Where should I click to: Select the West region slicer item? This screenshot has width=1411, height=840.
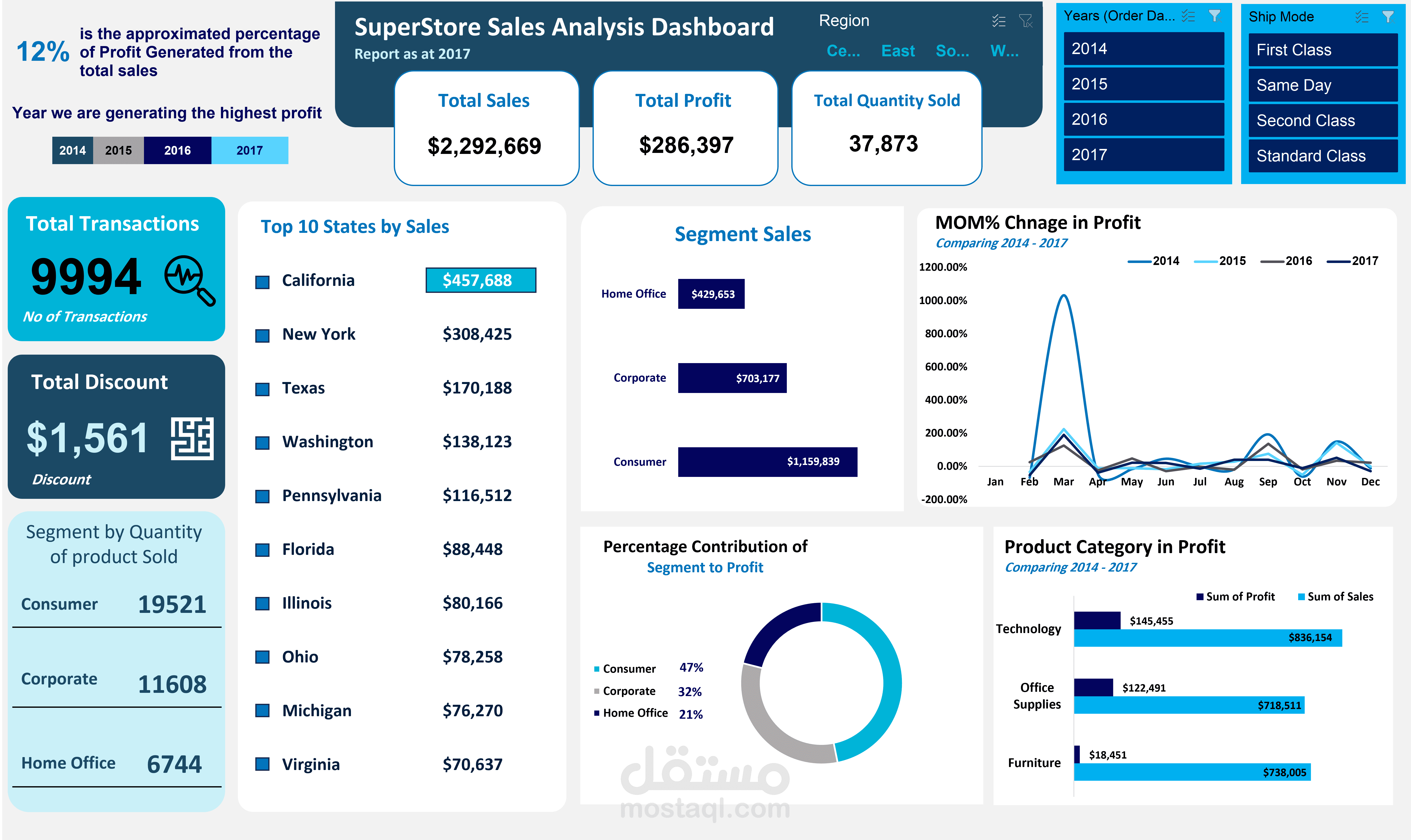tap(1005, 51)
